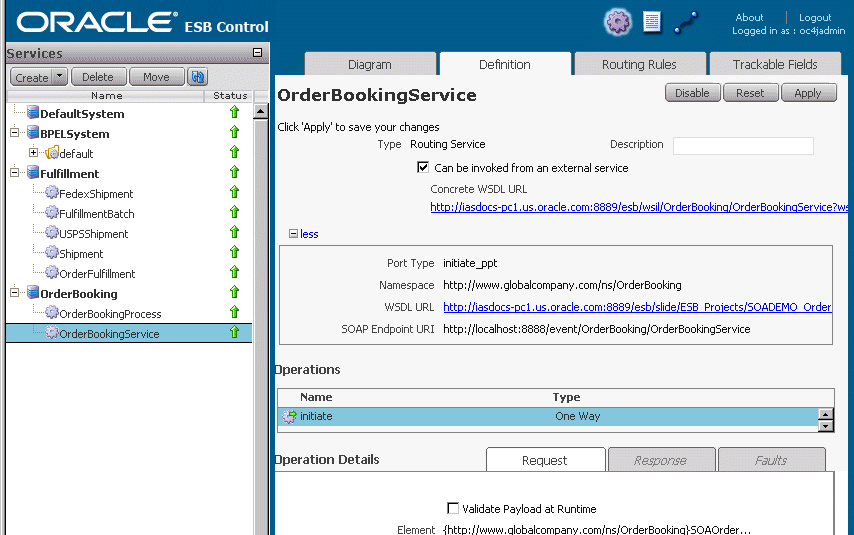Viewport: 854px width, 535px height.
Task: Open the WSDL URL slide link
Action: [x=637, y=307]
